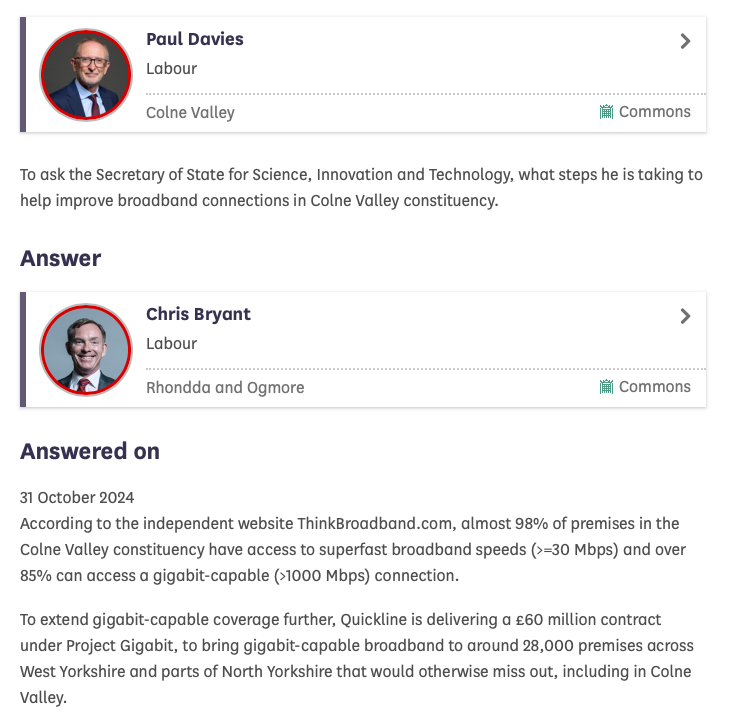
Task: Click the Commons text in Chris Bryant's card
Action: [x=654, y=387]
